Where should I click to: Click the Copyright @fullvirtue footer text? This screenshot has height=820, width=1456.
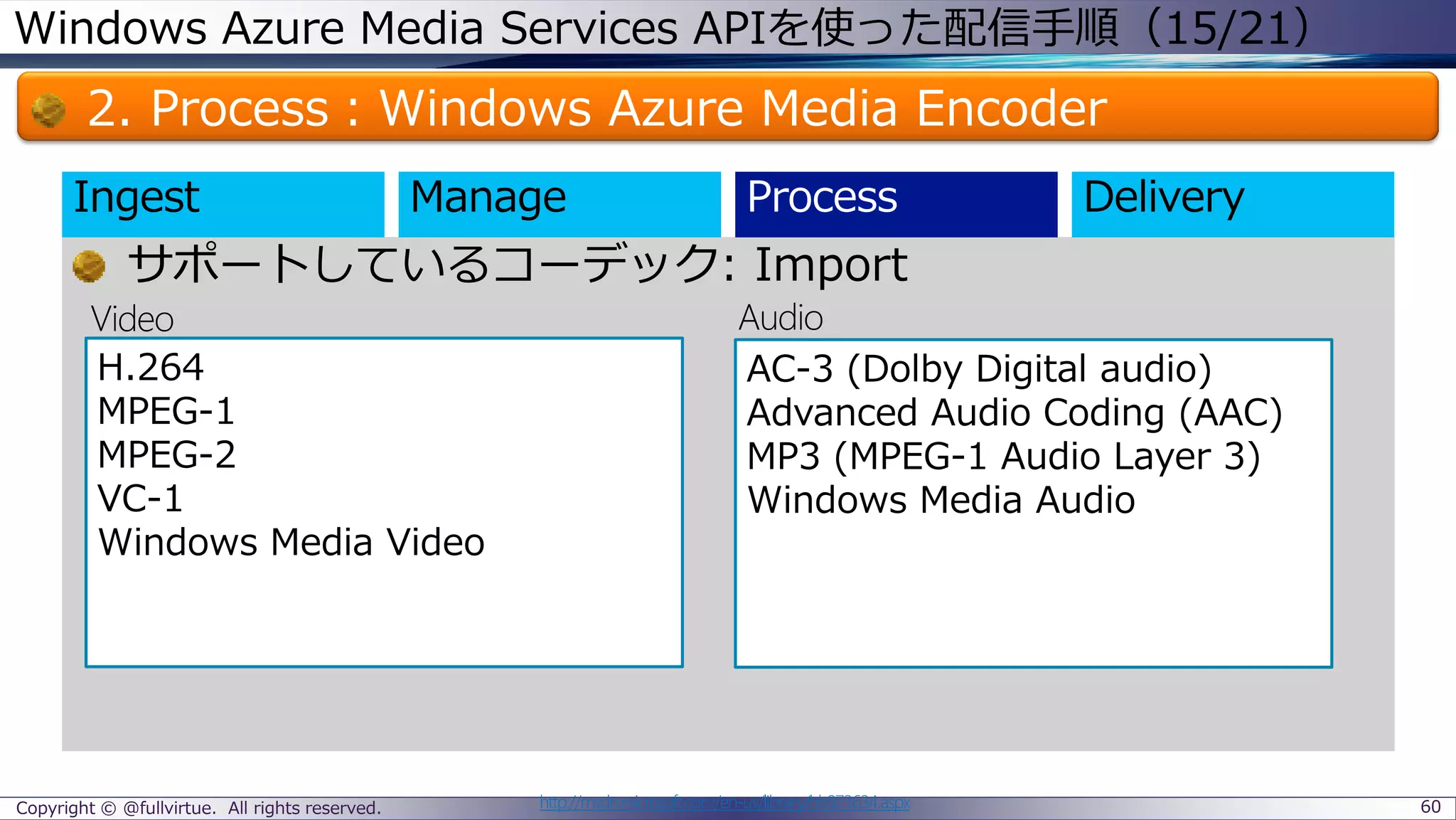198,808
